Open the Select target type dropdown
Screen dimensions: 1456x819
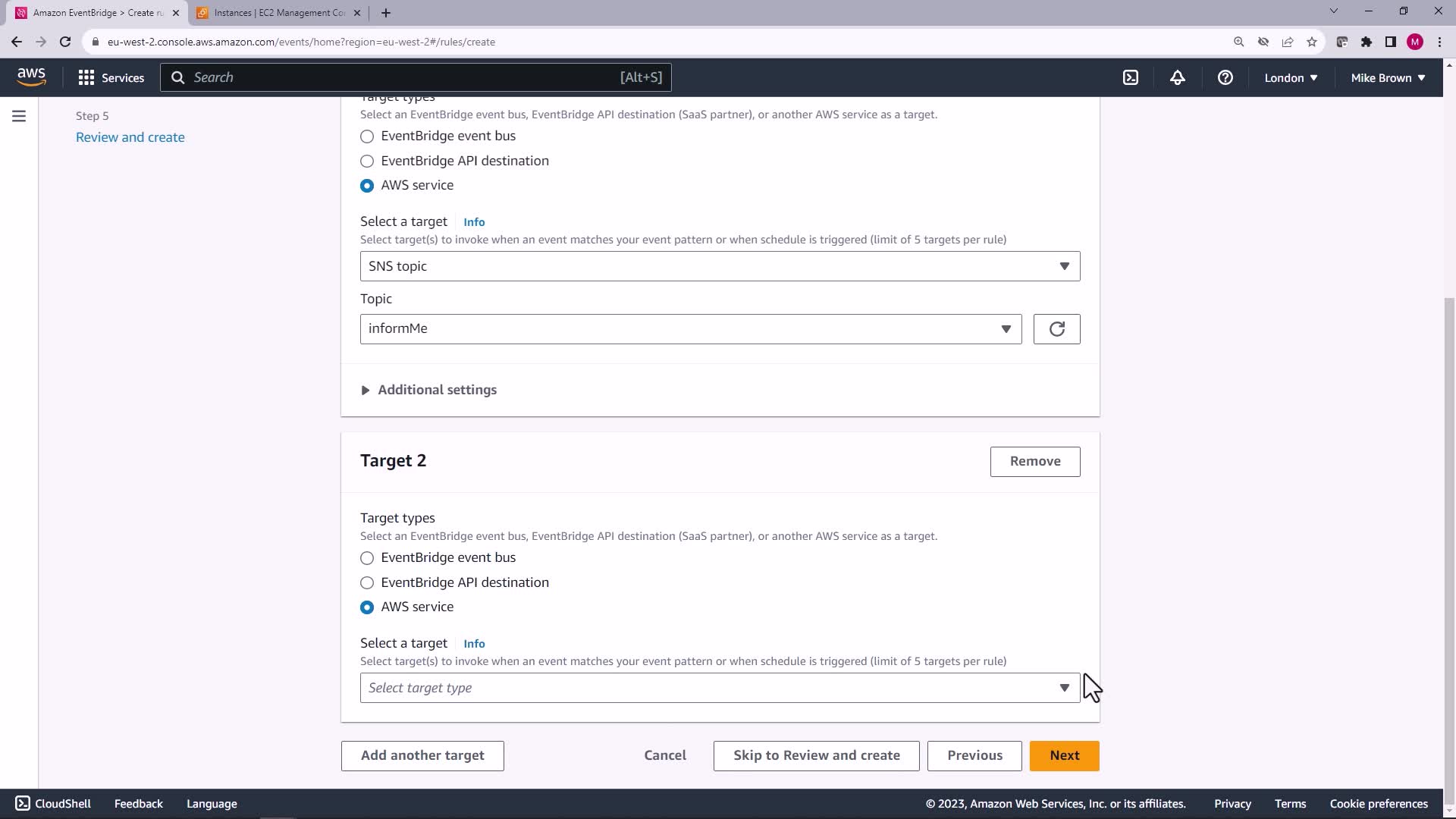click(x=719, y=688)
